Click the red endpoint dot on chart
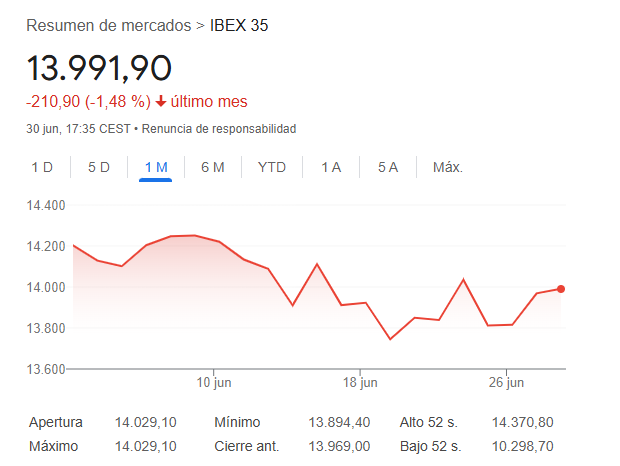Viewport: 620px width, 466px height. (561, 289)
